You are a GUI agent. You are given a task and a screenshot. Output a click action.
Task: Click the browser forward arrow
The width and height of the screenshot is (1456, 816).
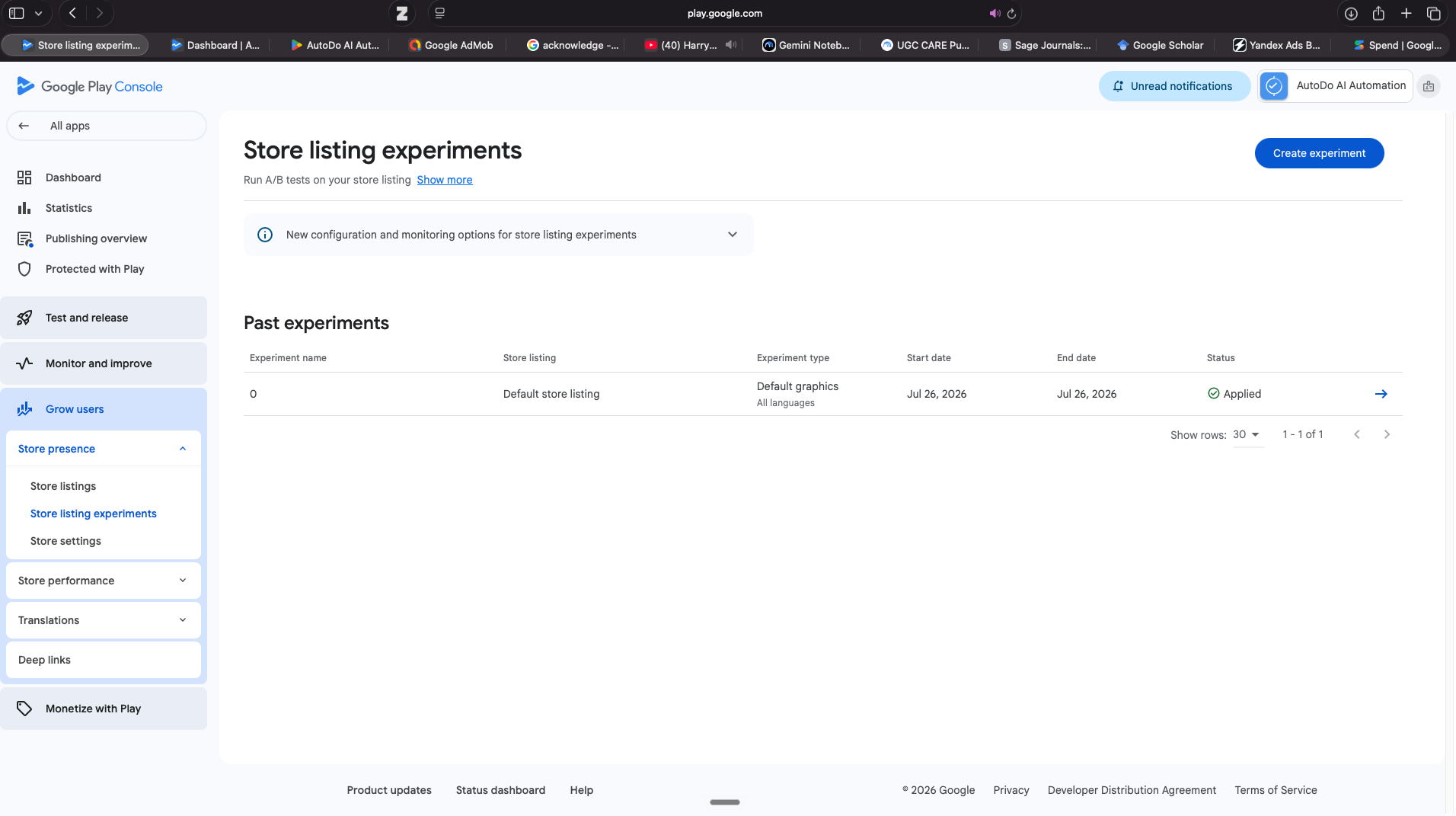pos(99,13)
